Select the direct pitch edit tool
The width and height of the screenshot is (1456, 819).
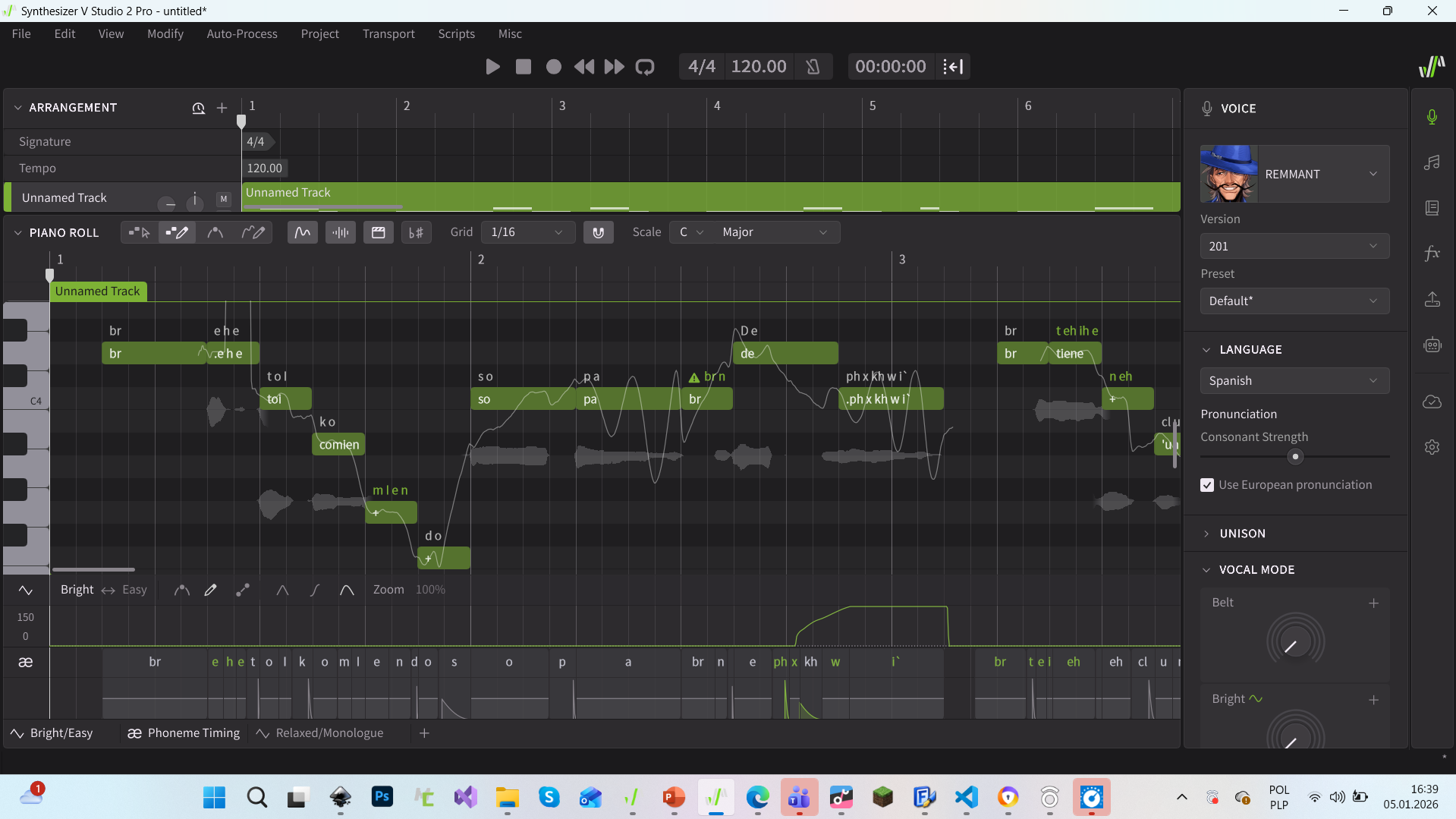[x=215, y=232]
